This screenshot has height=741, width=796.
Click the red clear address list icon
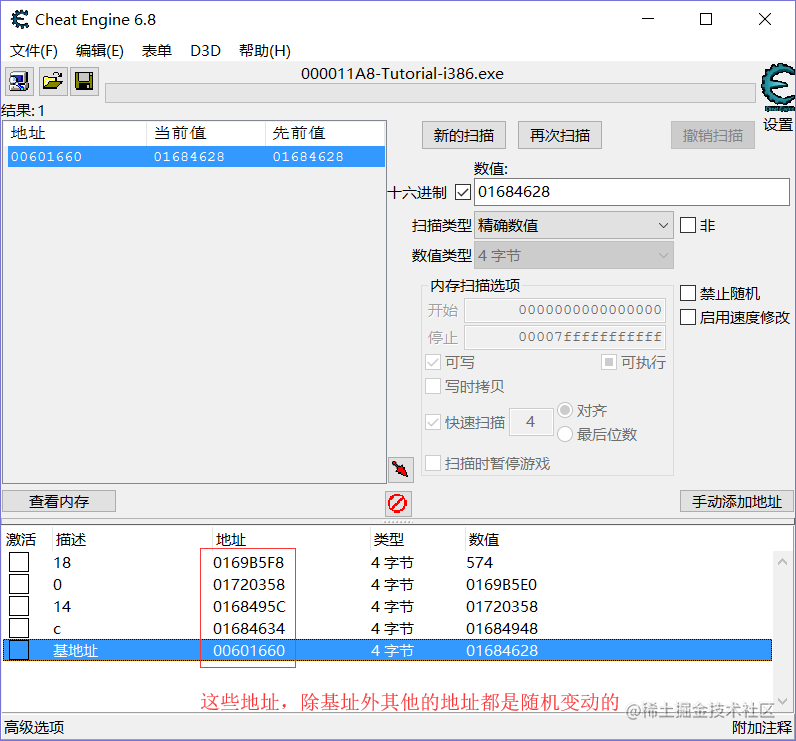pos(398,503)
